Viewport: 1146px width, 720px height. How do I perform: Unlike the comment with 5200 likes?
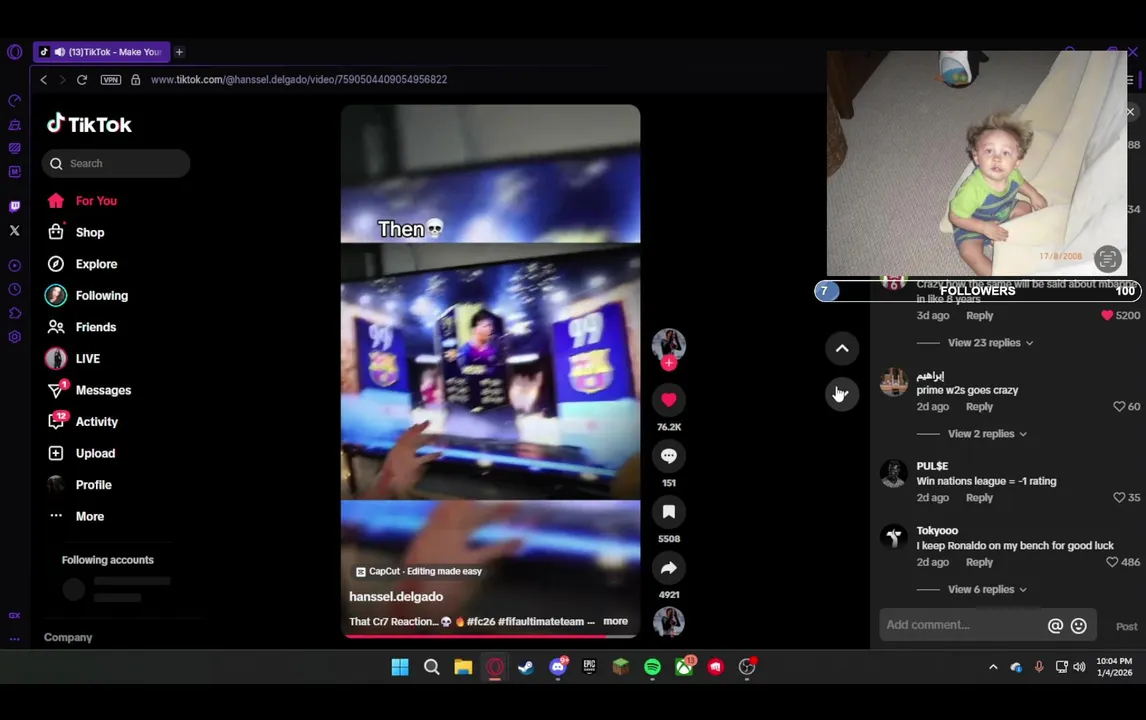pos(1107,316)
